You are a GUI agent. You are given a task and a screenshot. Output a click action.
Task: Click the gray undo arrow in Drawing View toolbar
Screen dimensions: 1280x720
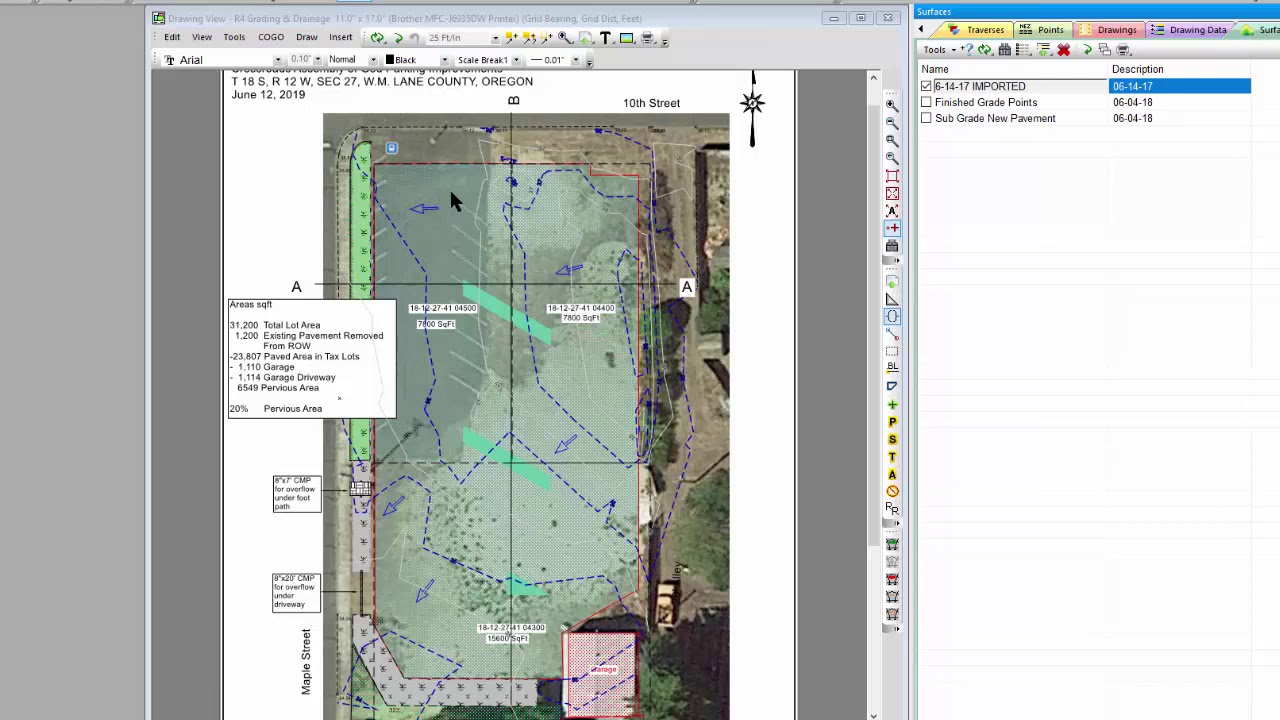click(414, 38)
